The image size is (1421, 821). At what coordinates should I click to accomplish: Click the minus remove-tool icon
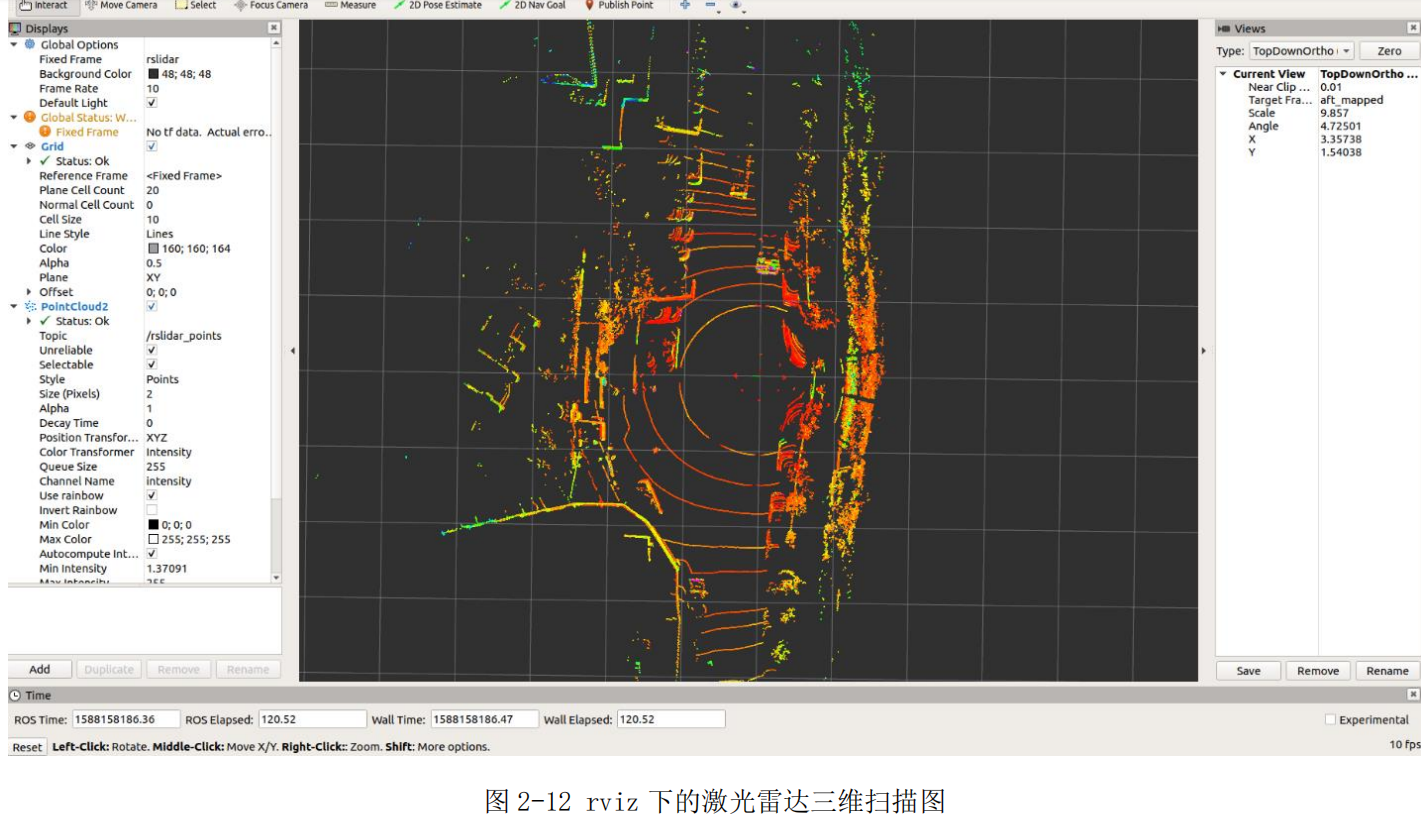point(710,5)
